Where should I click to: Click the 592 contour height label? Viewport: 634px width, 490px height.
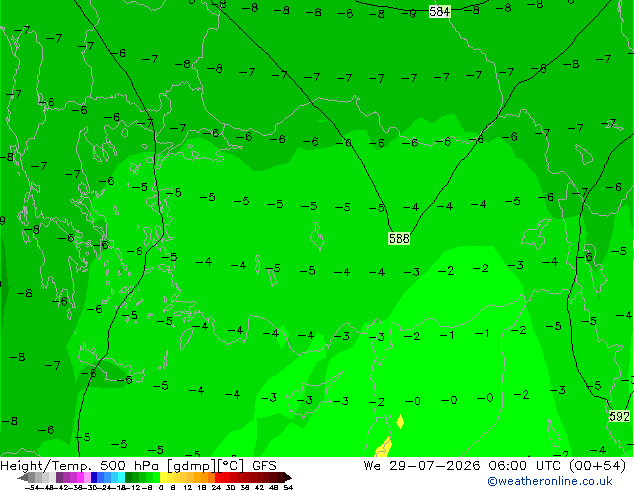point(619,416)
